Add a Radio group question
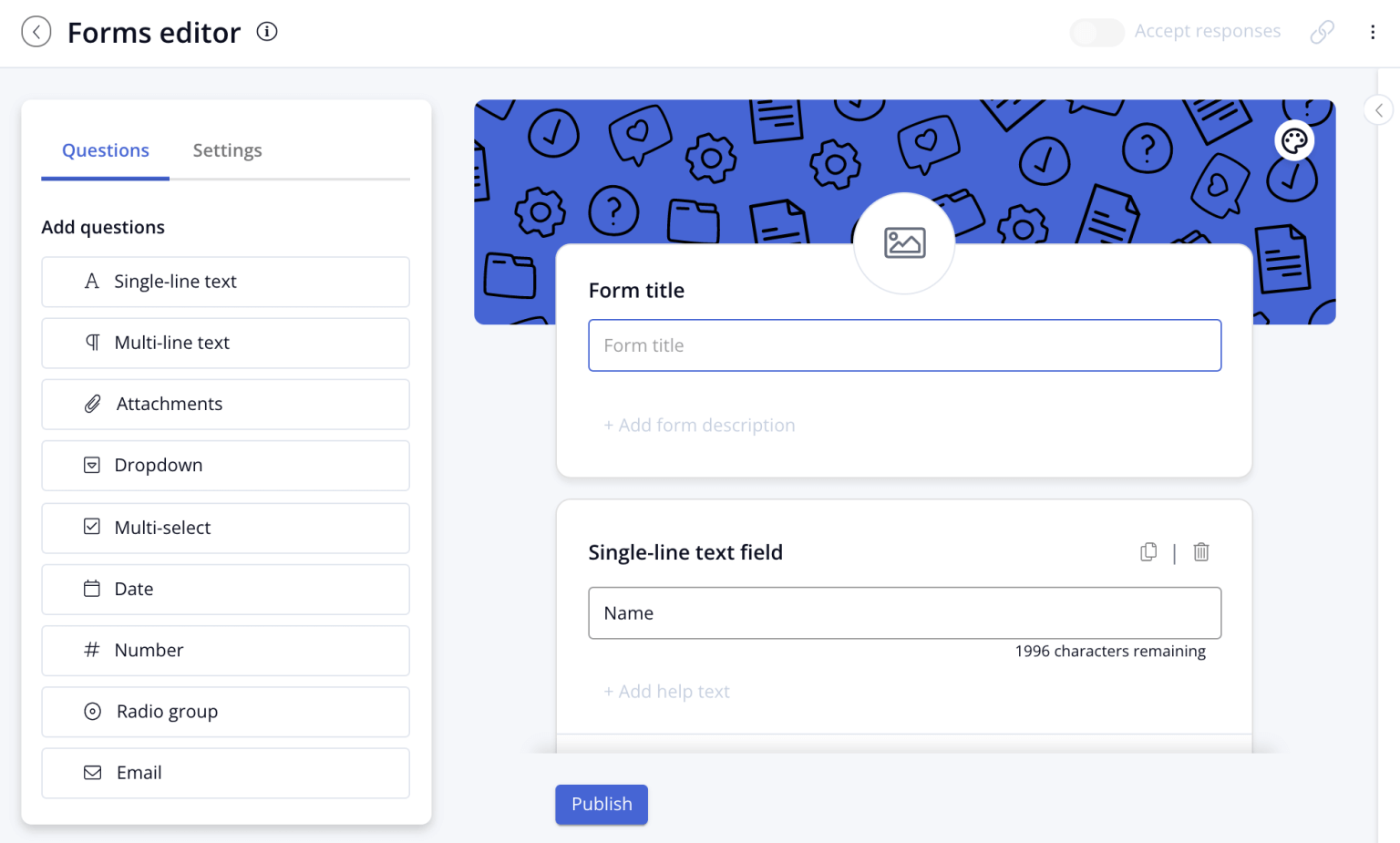 (x=225, y=712)
